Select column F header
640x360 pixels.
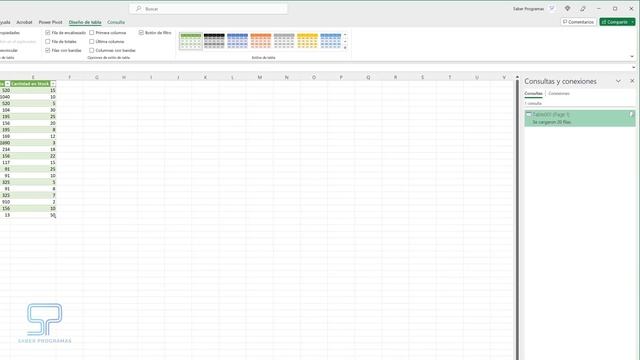point(69,77)
